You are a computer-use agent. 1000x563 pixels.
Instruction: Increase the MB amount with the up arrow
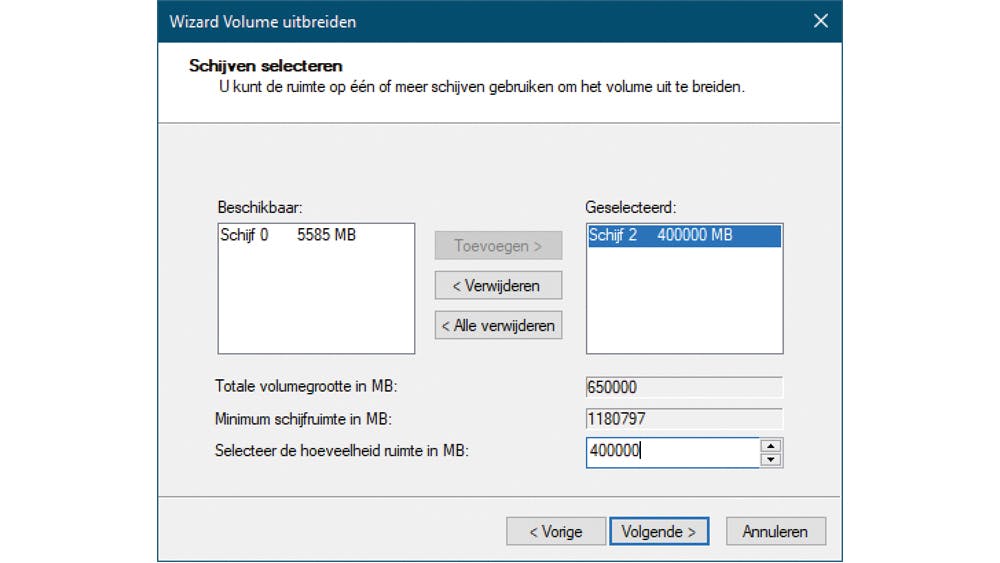[770, 445]
